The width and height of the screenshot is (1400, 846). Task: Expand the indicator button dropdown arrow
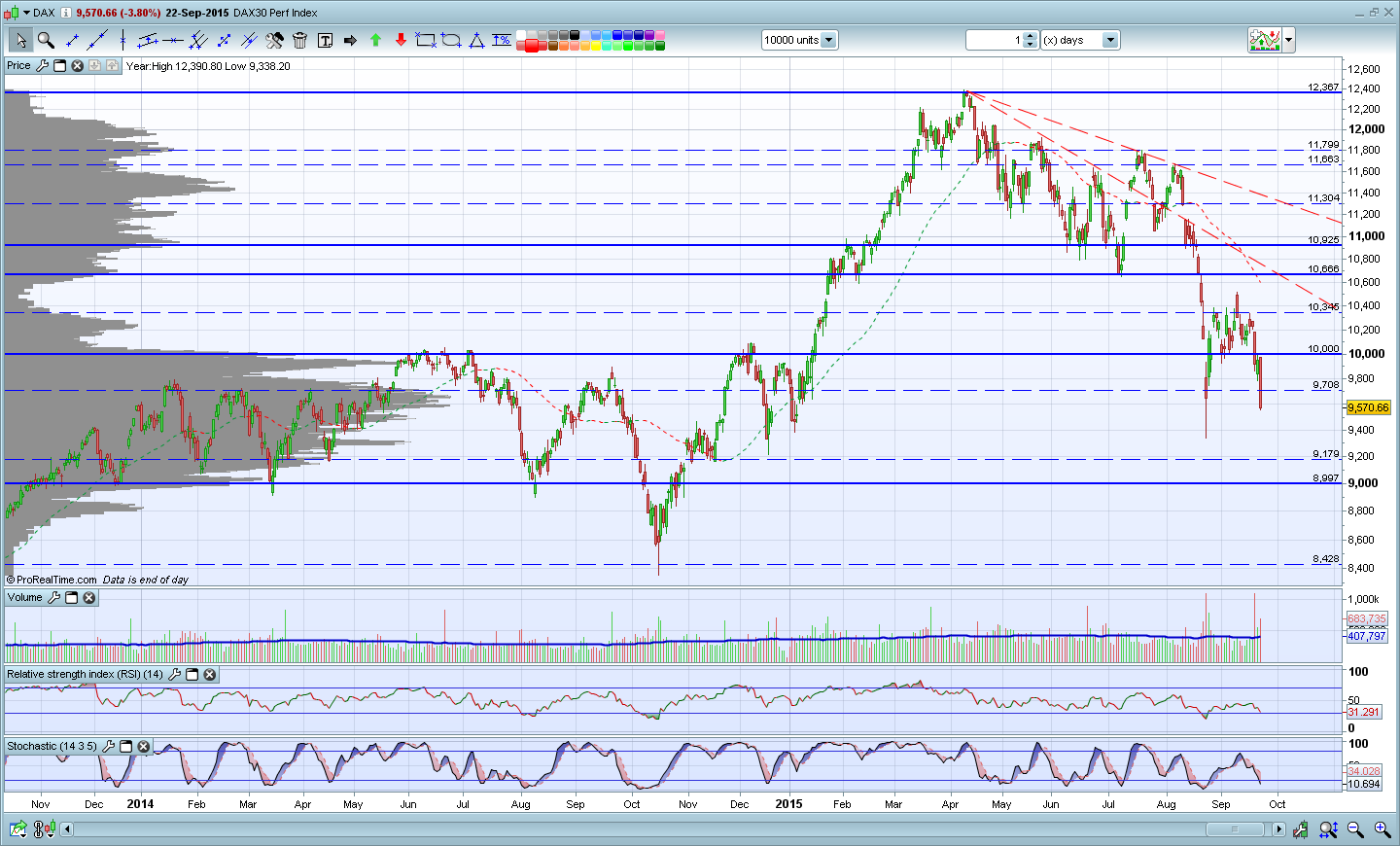pos(1288,40)
